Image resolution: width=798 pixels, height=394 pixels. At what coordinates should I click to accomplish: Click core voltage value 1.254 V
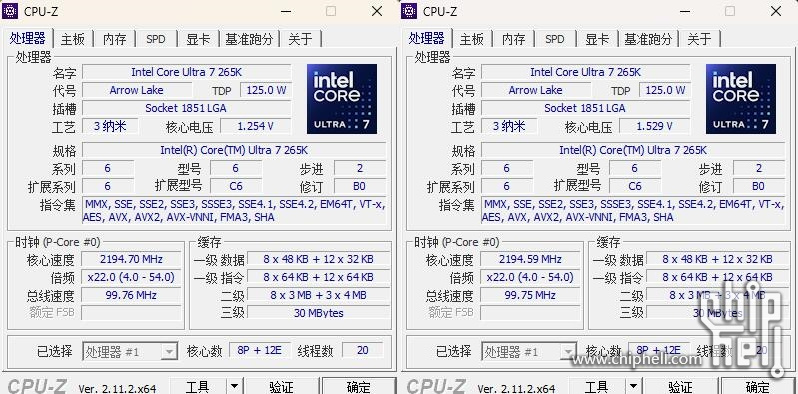point(255,126)
